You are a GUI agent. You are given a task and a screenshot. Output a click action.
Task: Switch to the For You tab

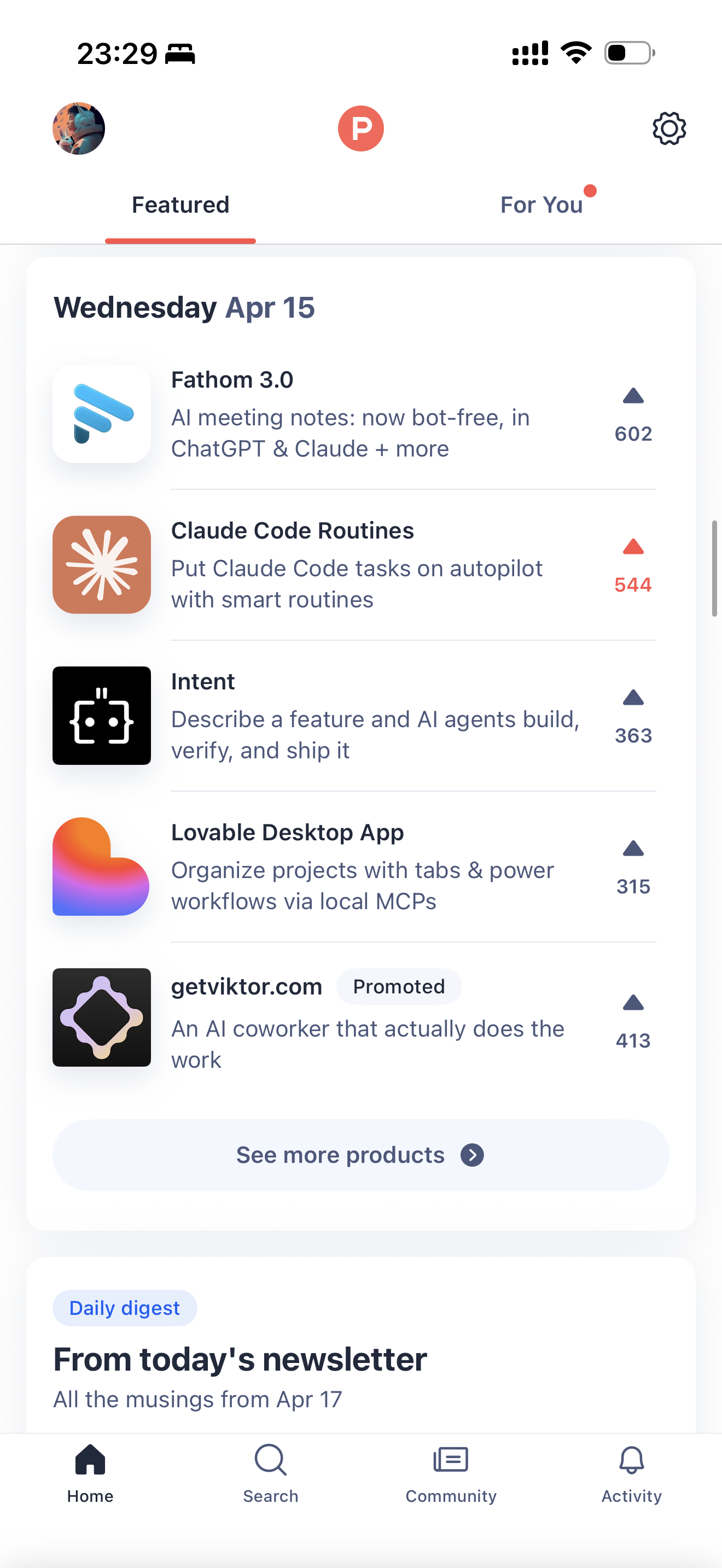541,205
